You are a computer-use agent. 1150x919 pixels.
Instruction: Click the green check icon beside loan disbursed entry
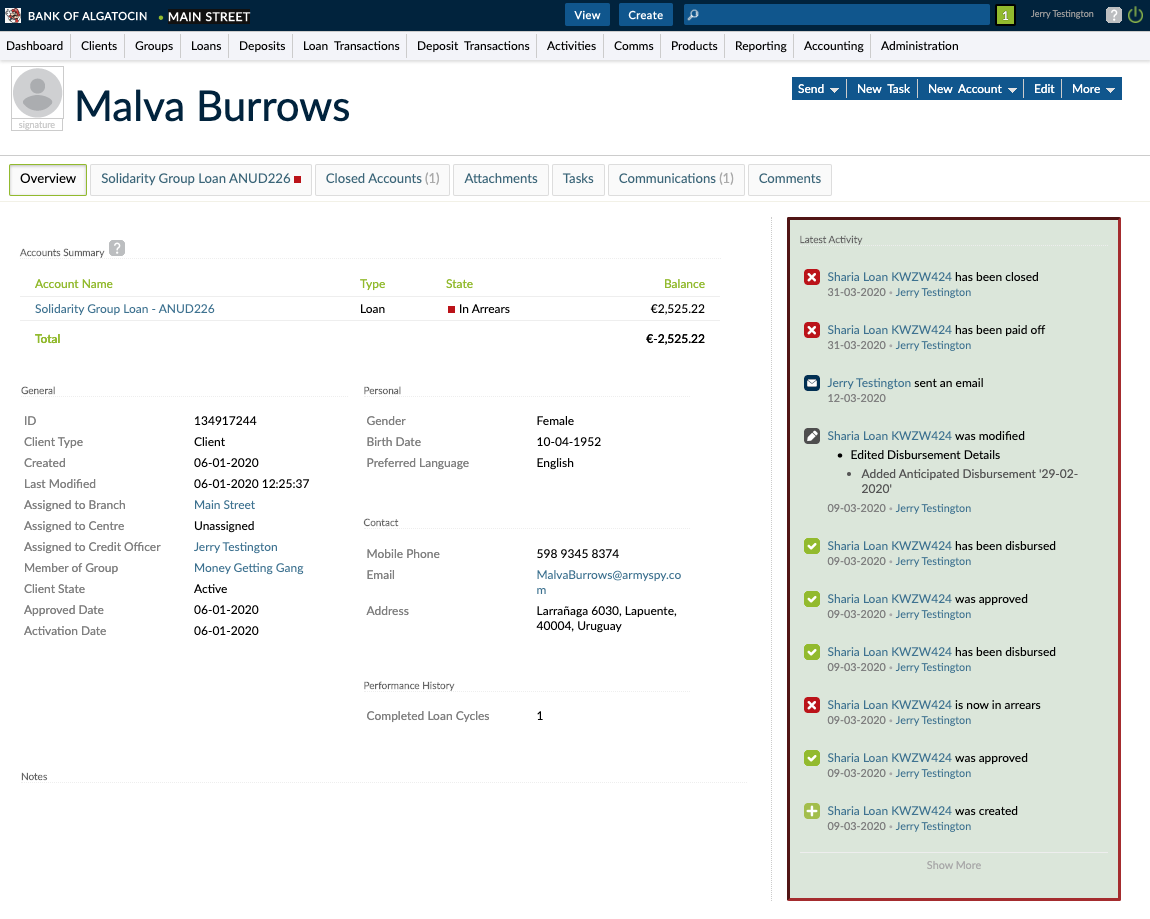click(811, 545)
